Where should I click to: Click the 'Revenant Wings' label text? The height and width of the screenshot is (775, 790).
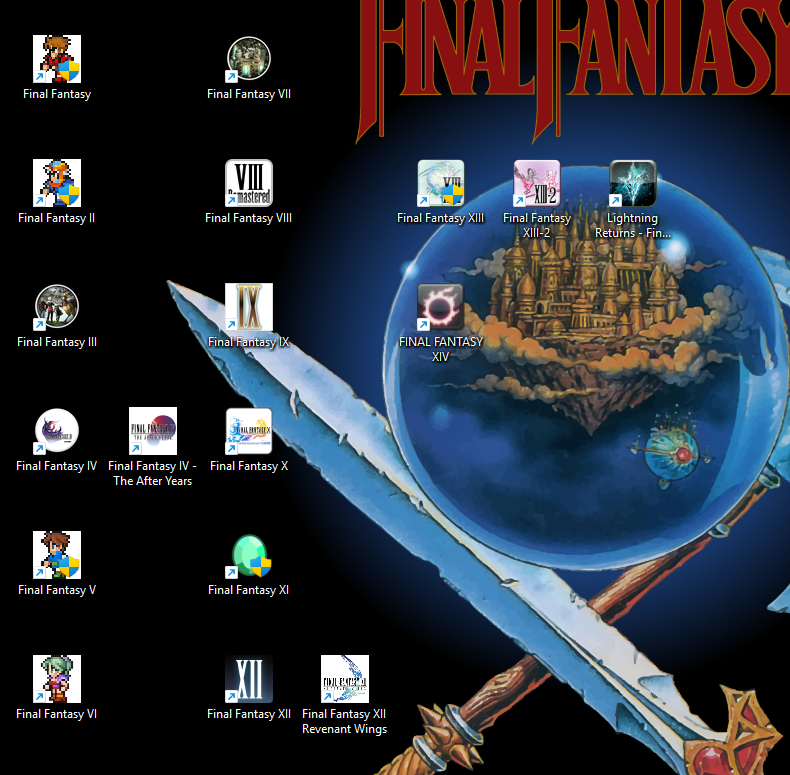click(345, 729)
